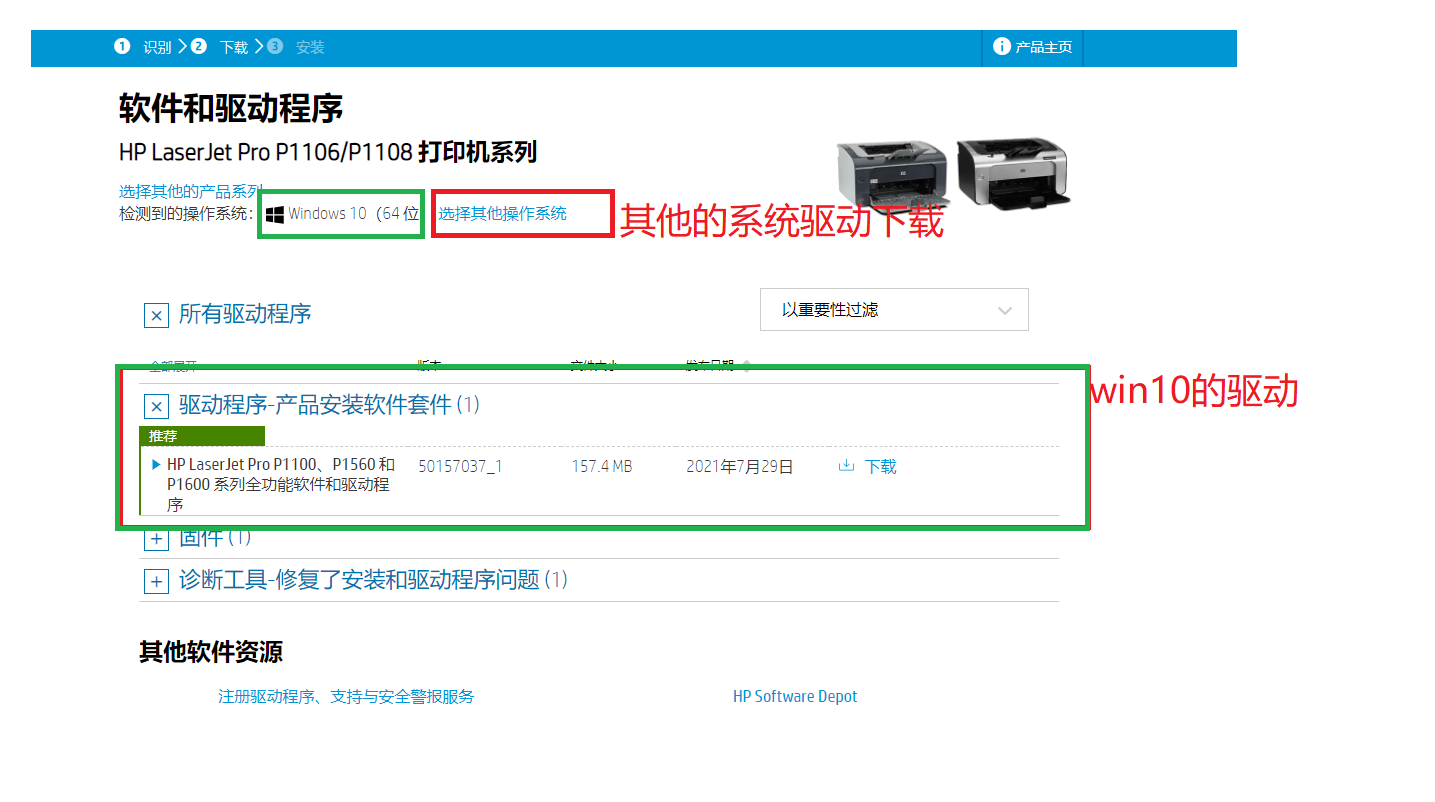Go to step 1 识别
1435x802 pixels.
pos(143,47)
